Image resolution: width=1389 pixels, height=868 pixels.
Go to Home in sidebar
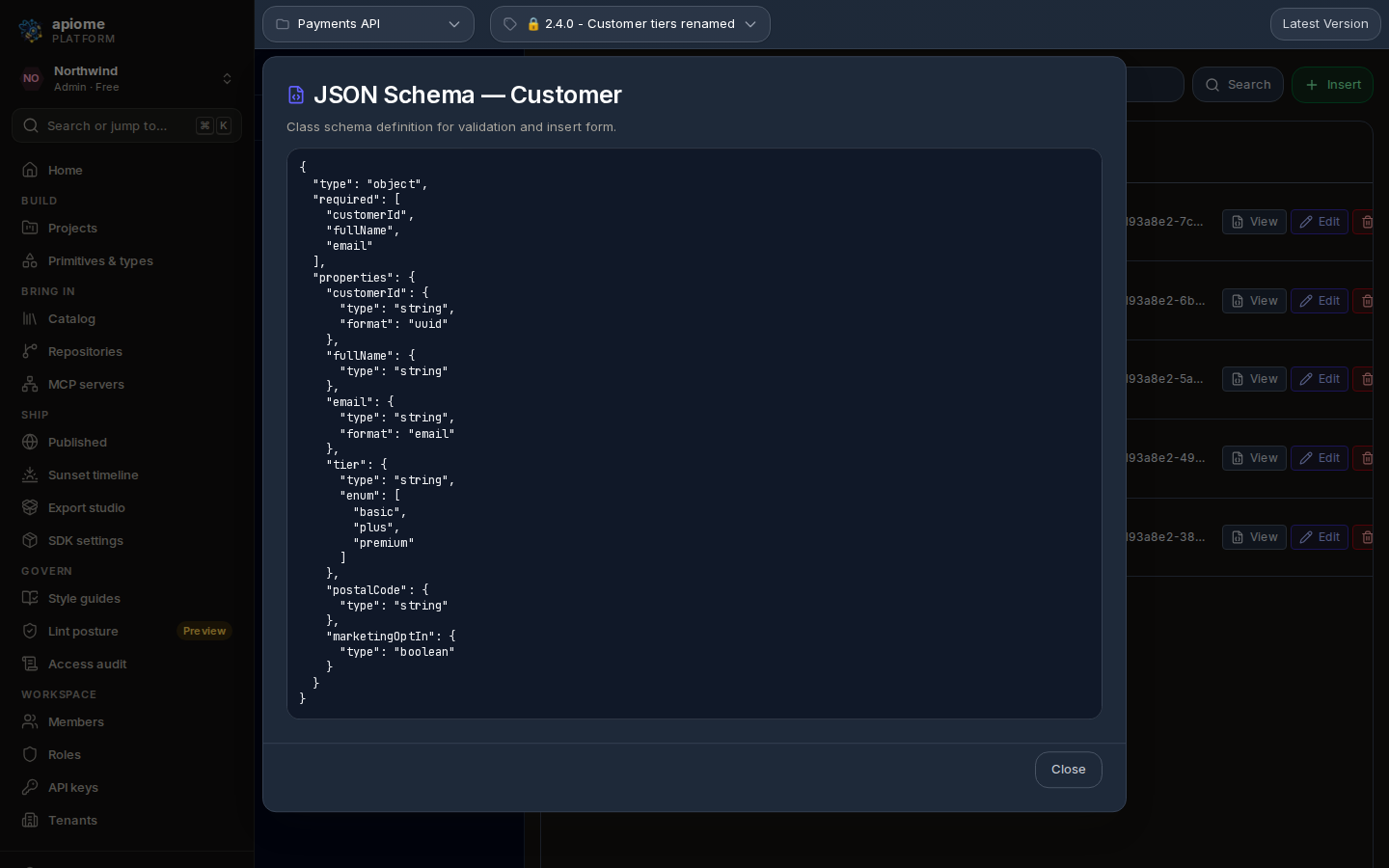pyautogui.click(x=126, y=170)
